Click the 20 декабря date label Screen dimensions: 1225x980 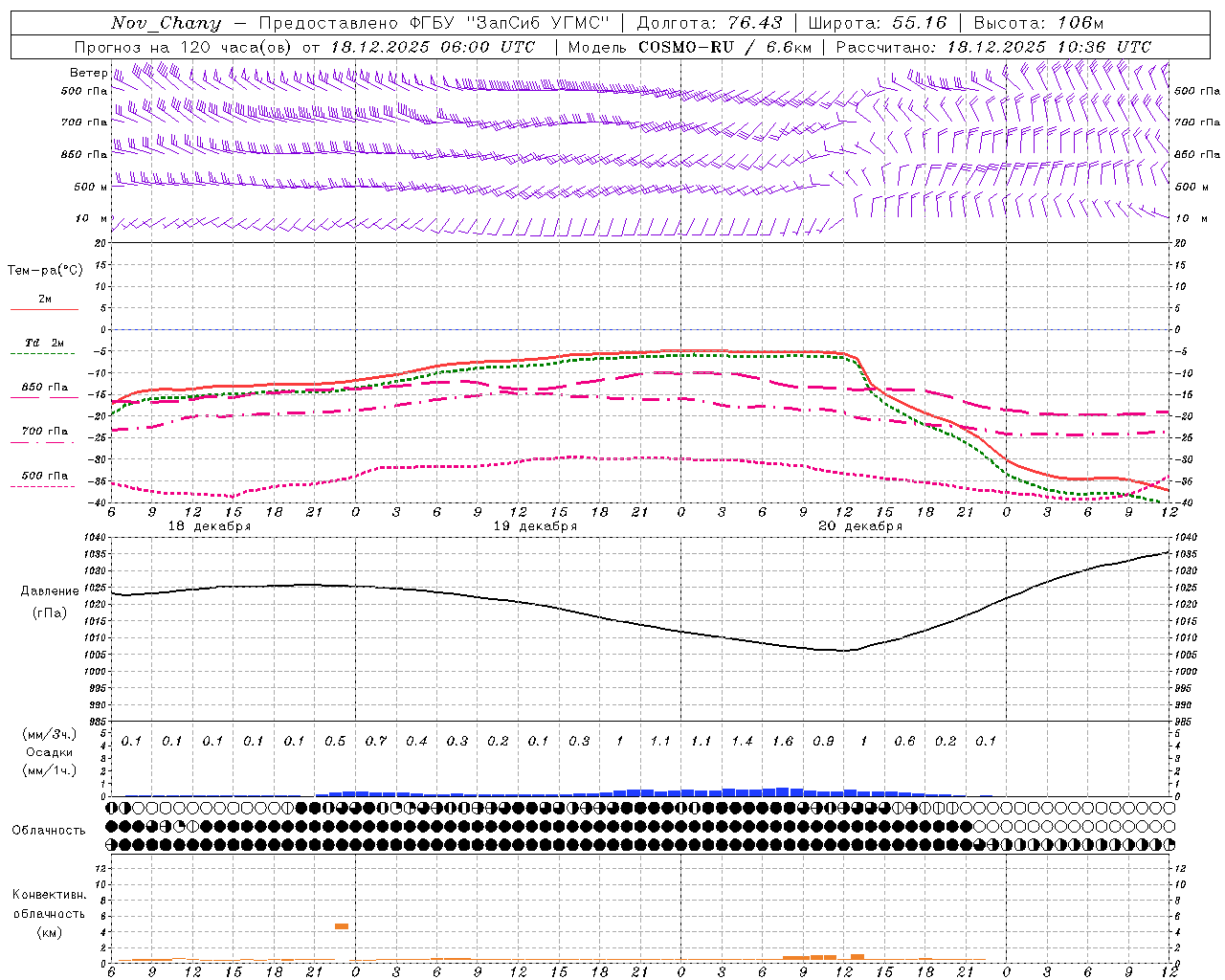coord(860,526)
